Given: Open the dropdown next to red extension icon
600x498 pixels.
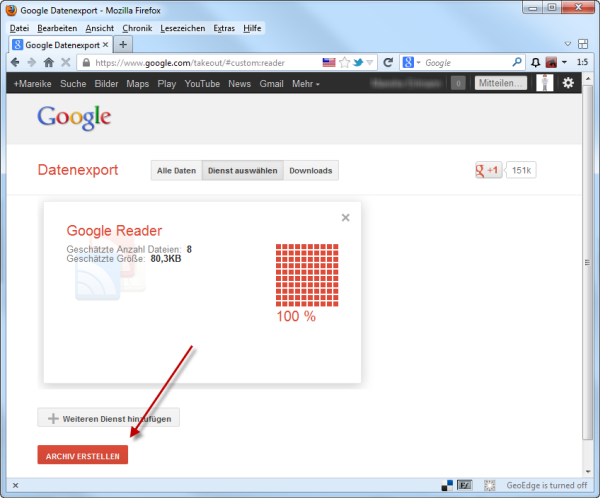Looking at the screenshot, I should (564, 62).
